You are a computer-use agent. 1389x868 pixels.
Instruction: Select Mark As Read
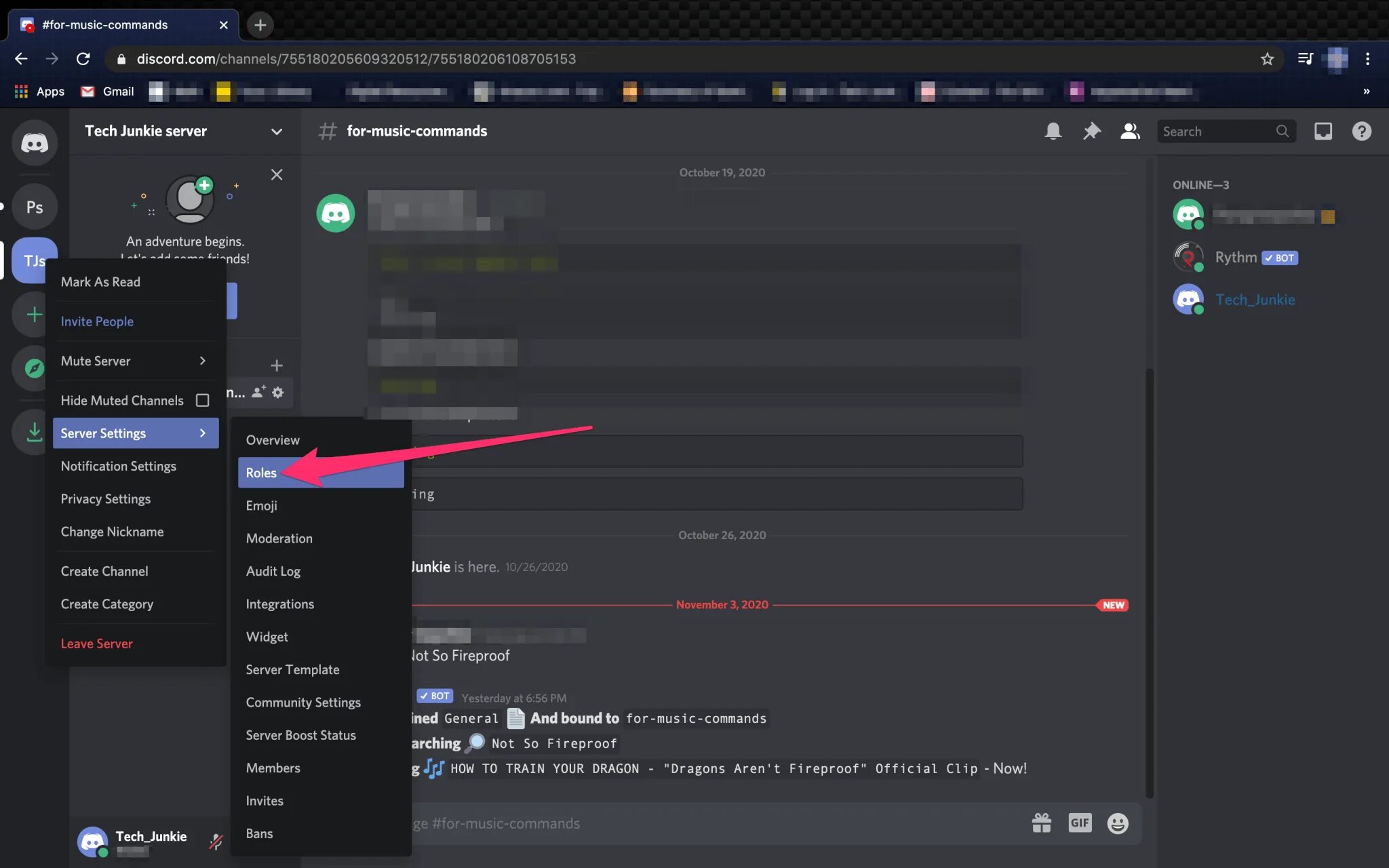point(136,281)
